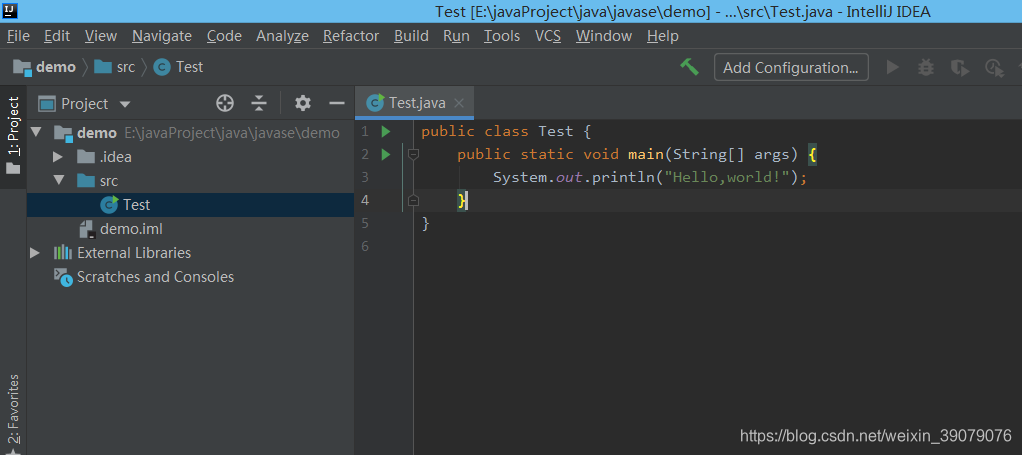The image size is (1022, 455).
Task: Open the File menu
Action: [x=18, y=36]
